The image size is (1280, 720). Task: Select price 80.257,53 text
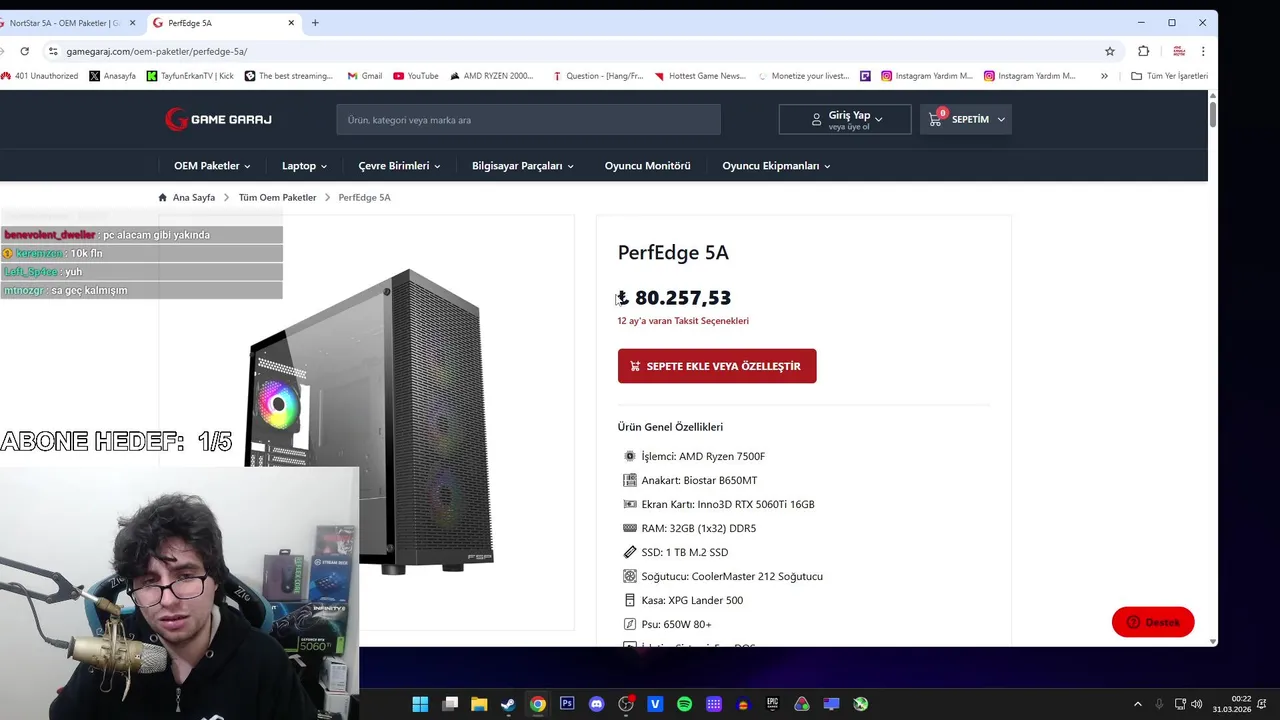pyautogui.click(x=683, y=298)
